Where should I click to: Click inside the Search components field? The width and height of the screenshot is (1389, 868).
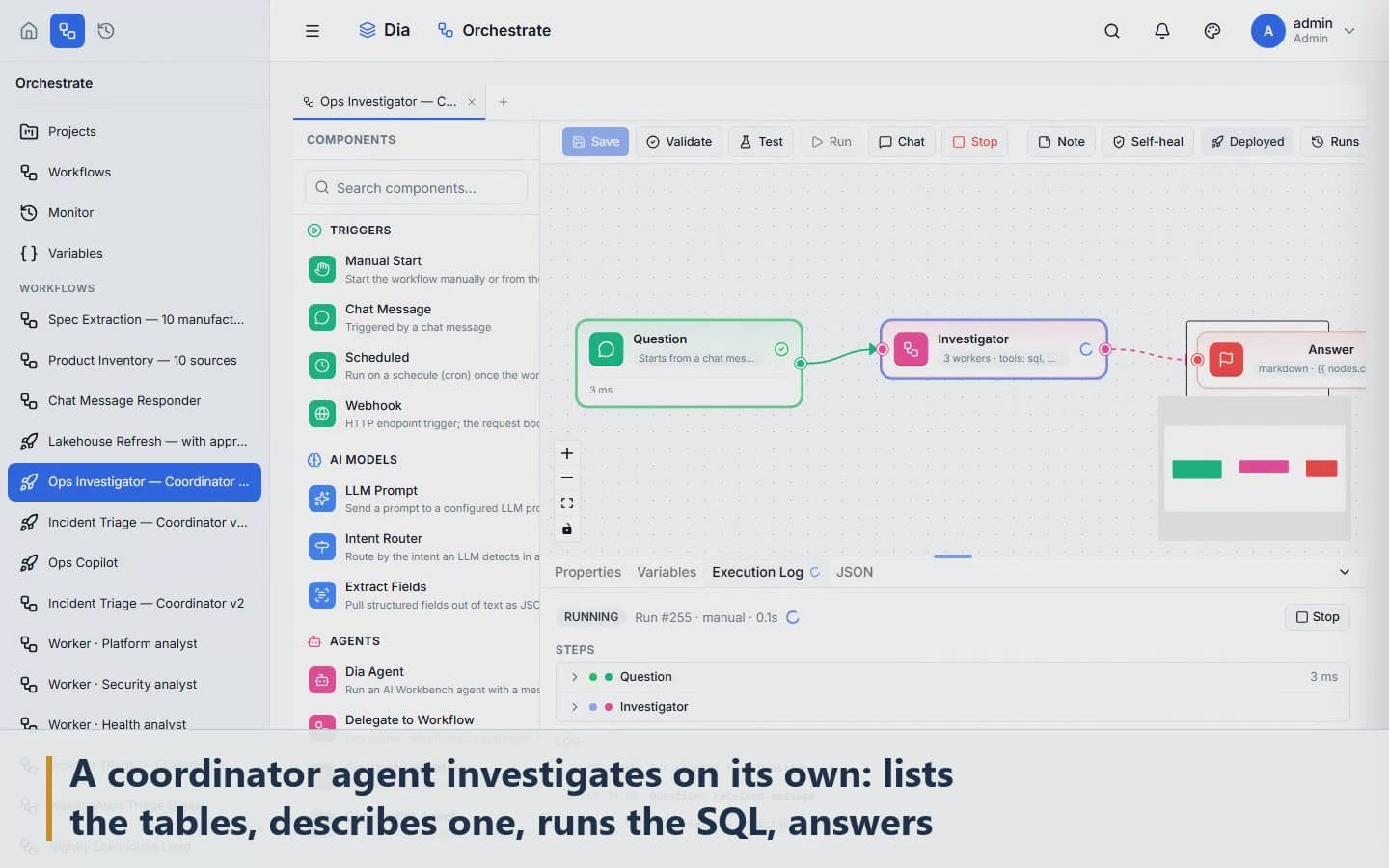416,188
